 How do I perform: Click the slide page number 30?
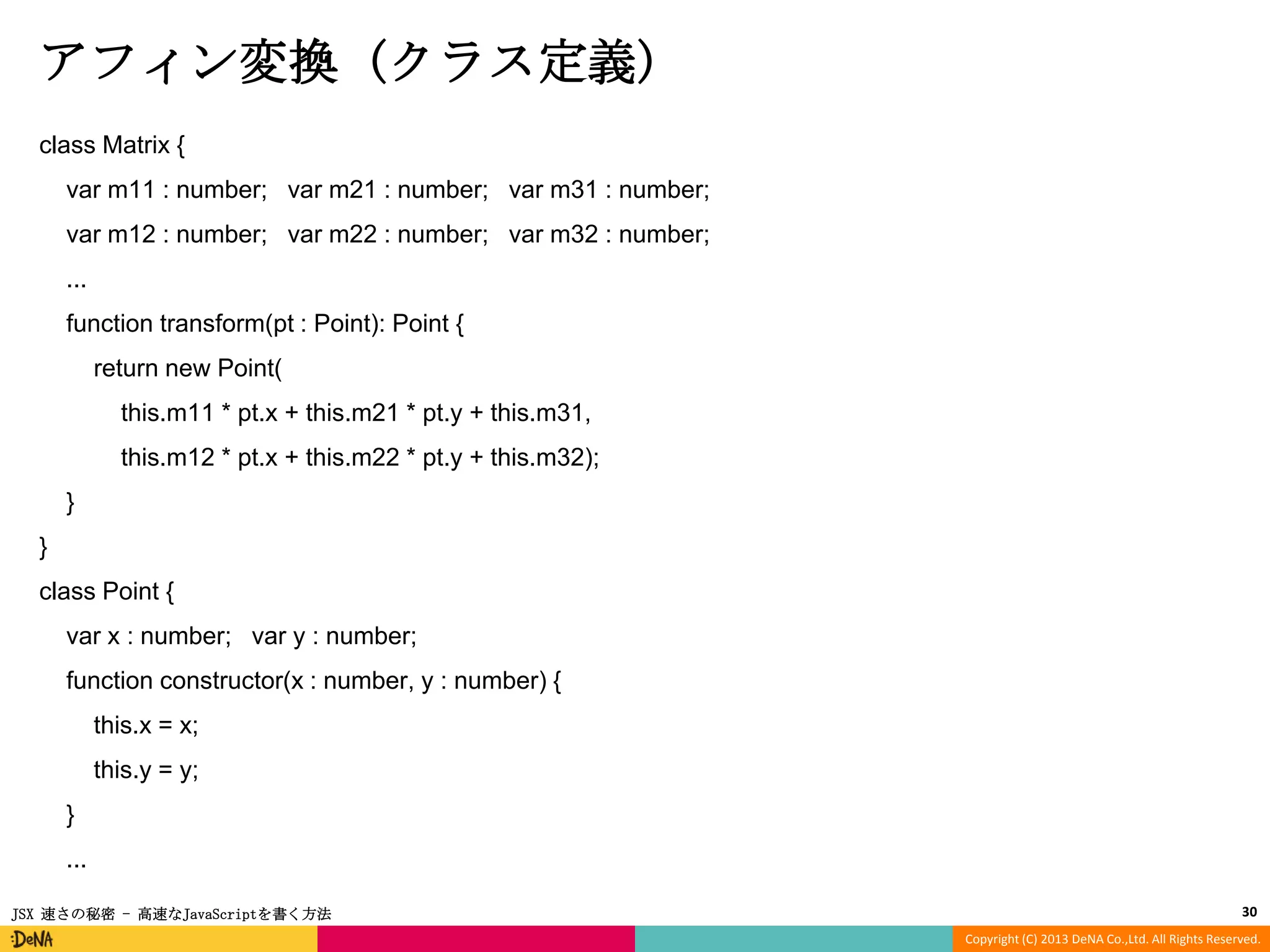click(1249, 912)
